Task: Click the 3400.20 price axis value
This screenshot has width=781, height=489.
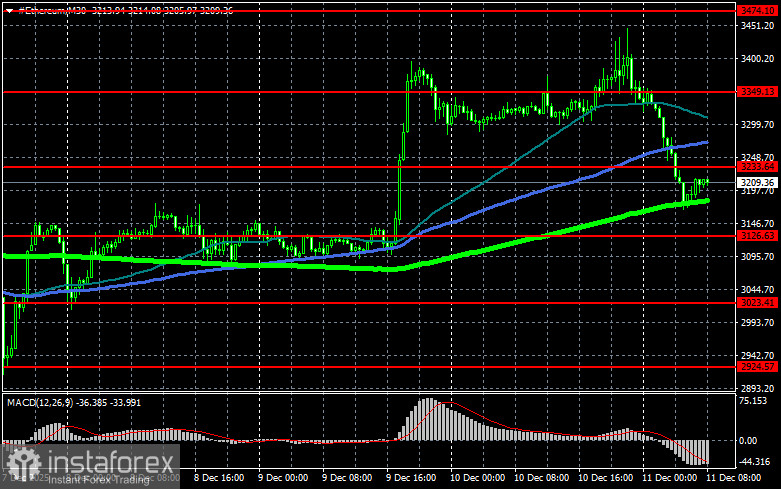Action: coord(757,59)
